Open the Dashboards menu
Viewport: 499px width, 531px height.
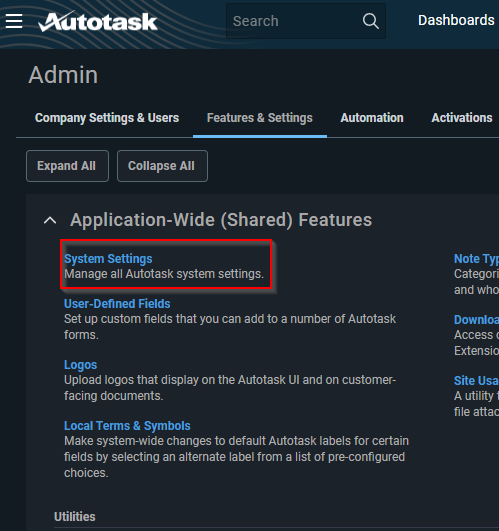456,20
